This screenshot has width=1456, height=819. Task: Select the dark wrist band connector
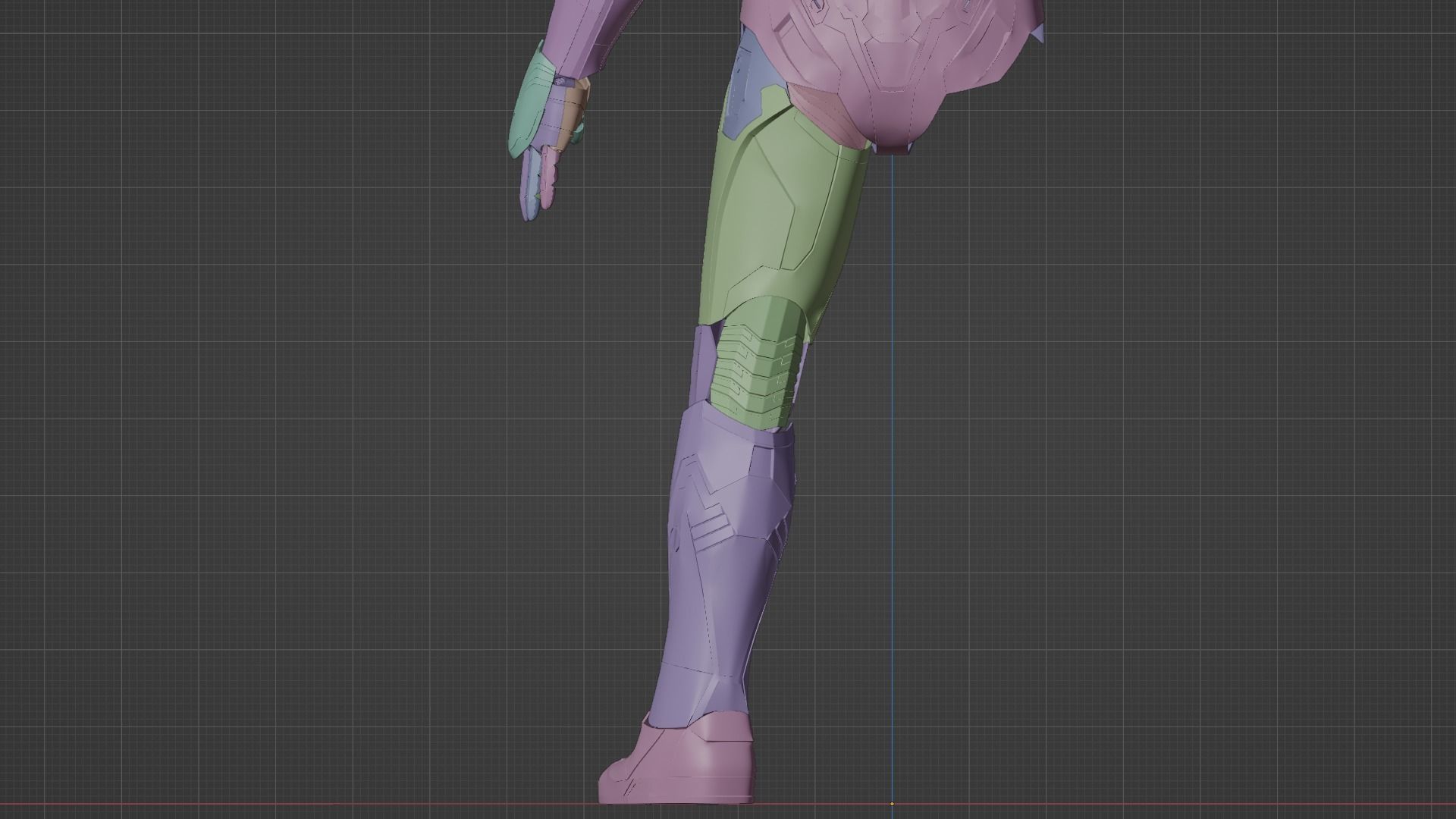pyautogui.click(x=563, y=81)
